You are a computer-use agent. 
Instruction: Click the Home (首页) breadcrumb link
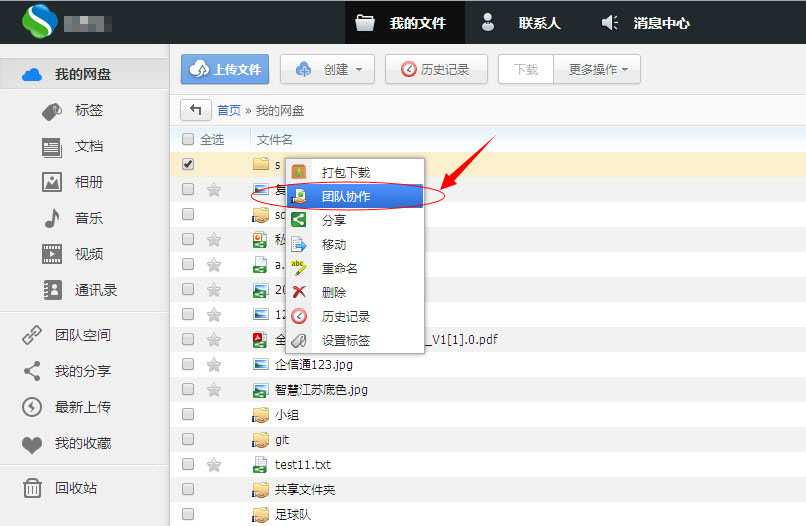(x=229, y=111)
